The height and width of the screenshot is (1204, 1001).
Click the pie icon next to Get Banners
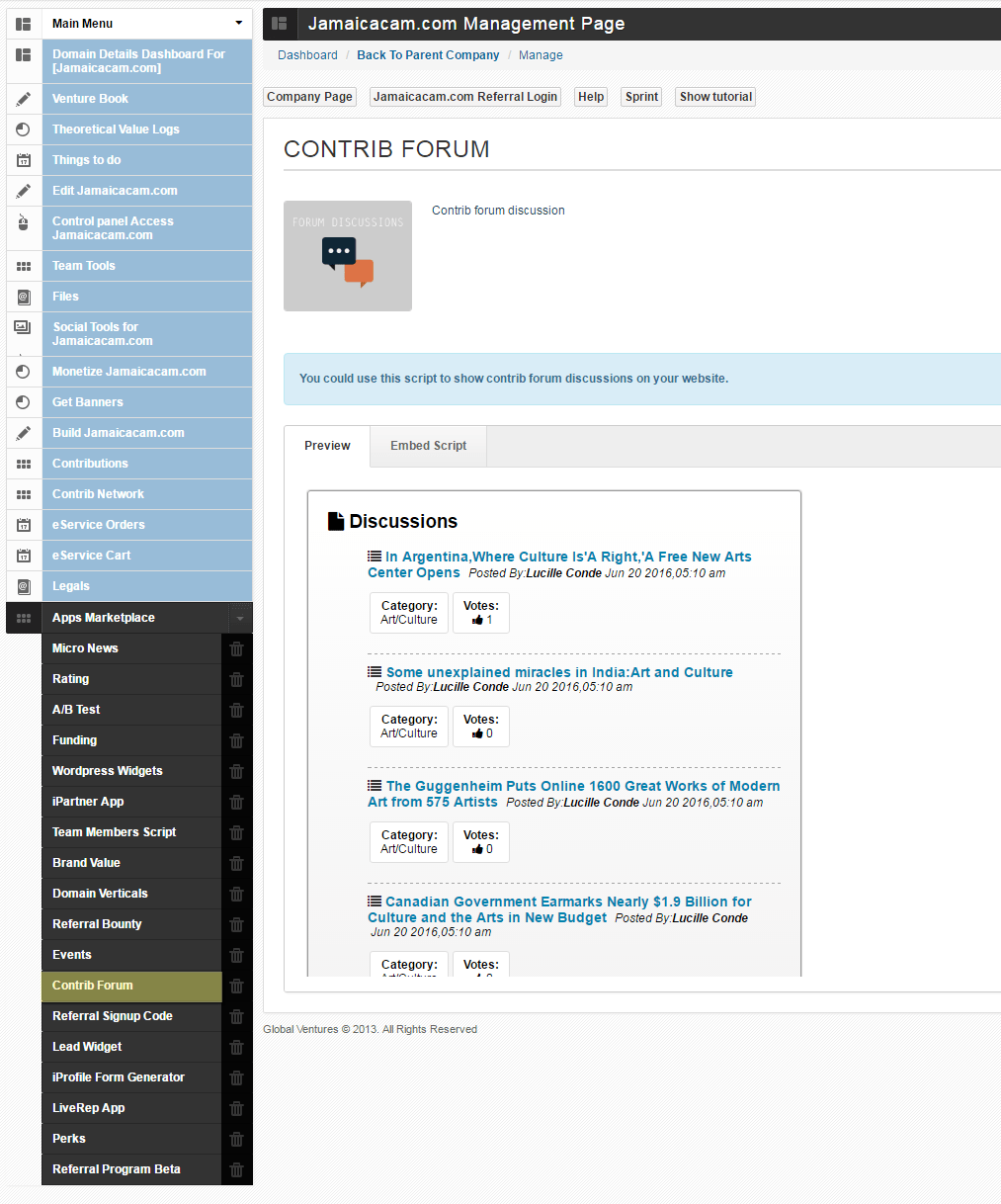pos(24,402)
